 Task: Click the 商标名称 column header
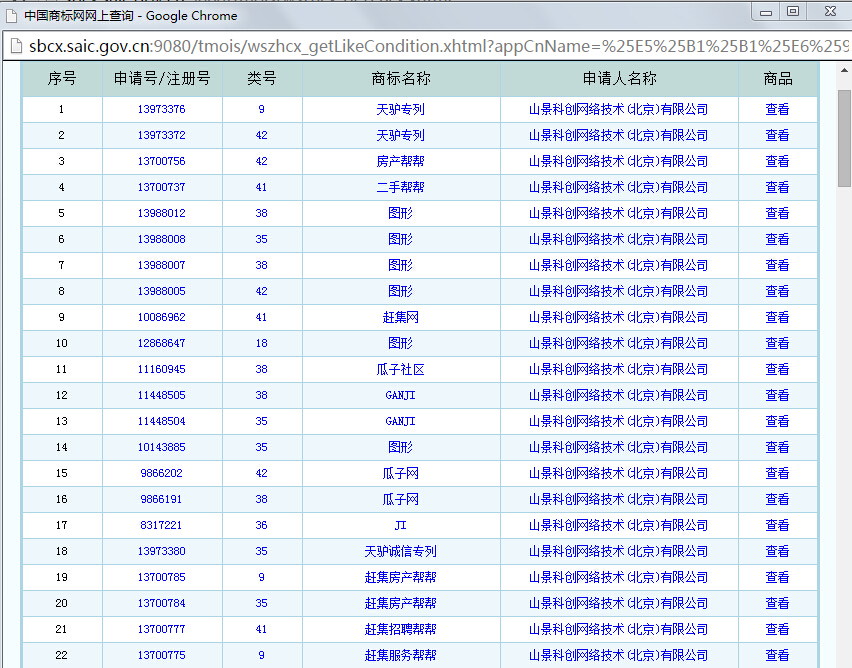[x=401, y=79]
